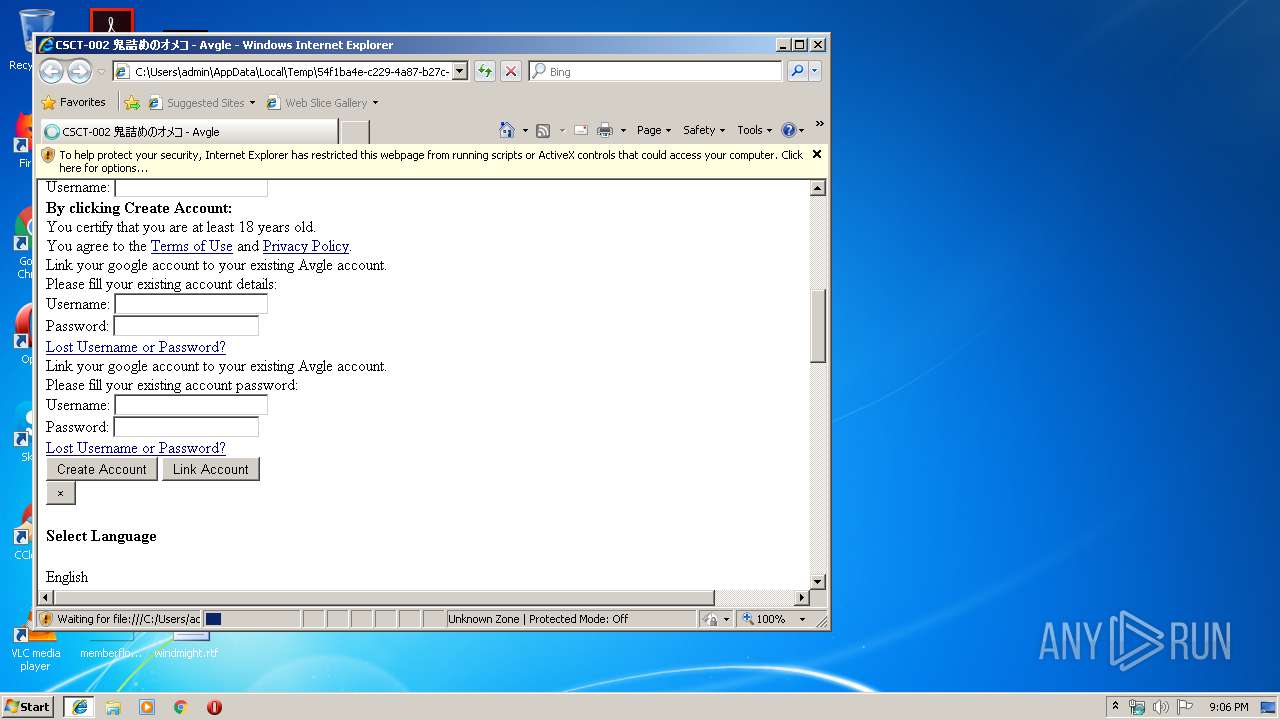
Task: Click the clock showing 9:06 PM
Action: point(1228,707)
